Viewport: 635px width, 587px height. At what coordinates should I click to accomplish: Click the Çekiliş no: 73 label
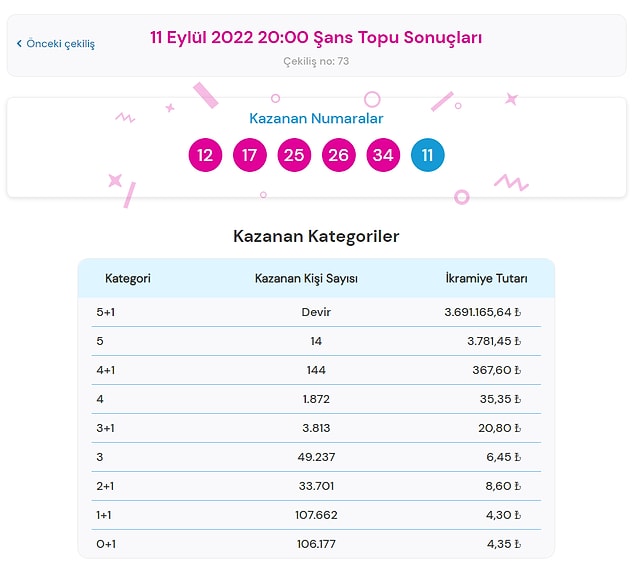316,61
